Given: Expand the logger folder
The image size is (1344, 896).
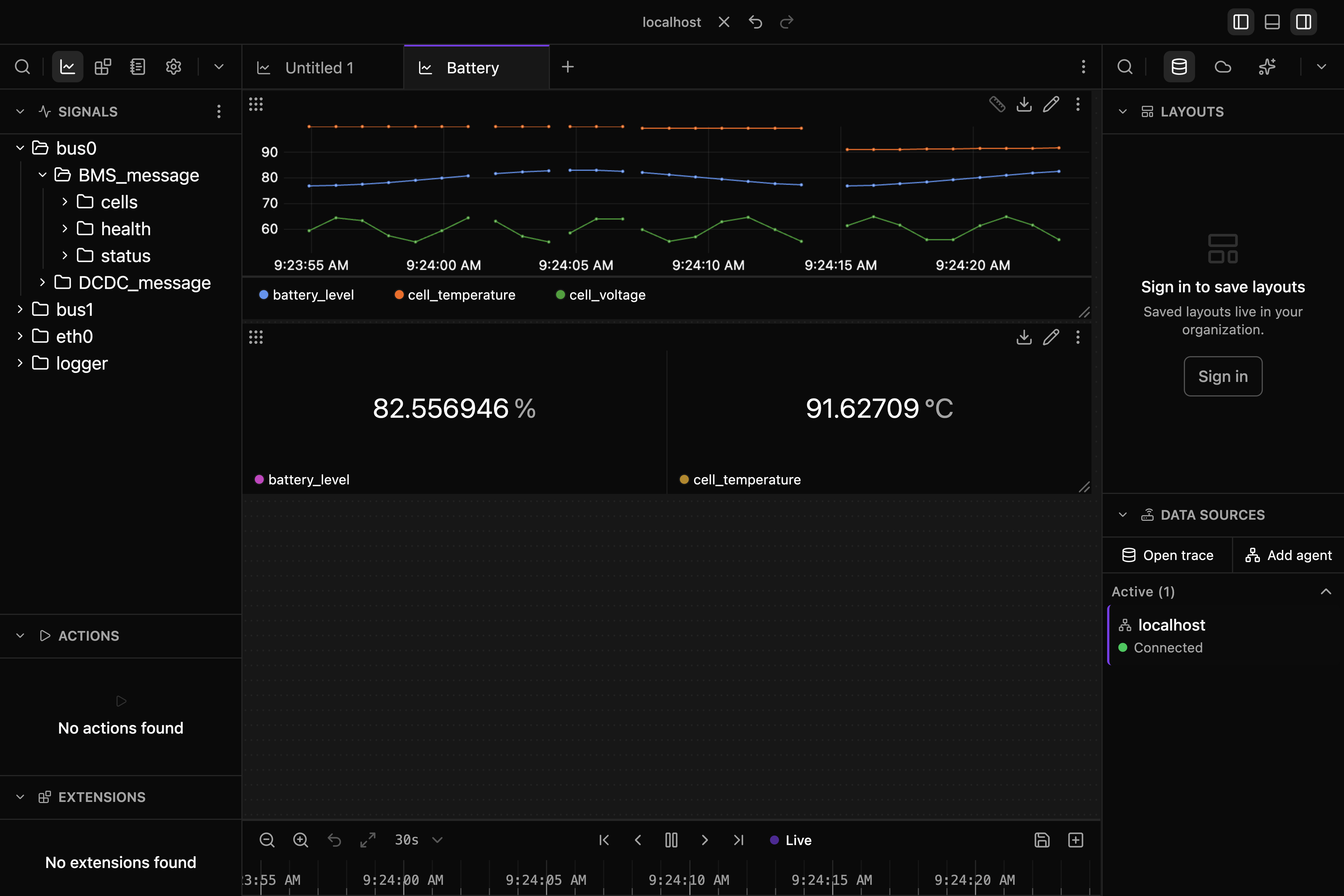Looking at the screenshot, I should click(x=20, y=363).
